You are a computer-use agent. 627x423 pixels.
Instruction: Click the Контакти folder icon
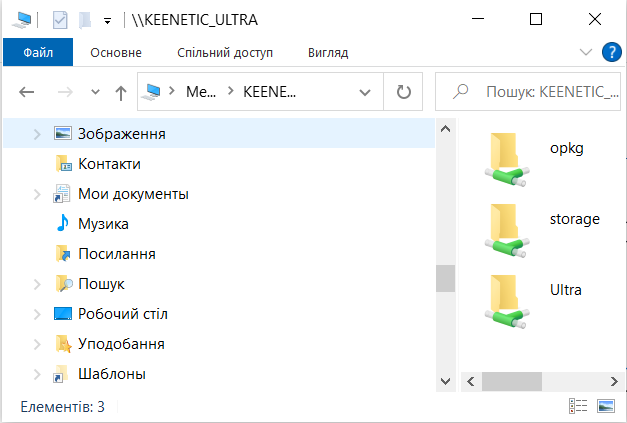tap(63, 164)
